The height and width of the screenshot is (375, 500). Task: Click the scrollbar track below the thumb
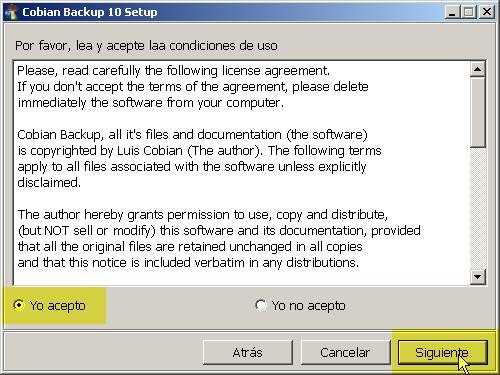[x=478, y=208]
